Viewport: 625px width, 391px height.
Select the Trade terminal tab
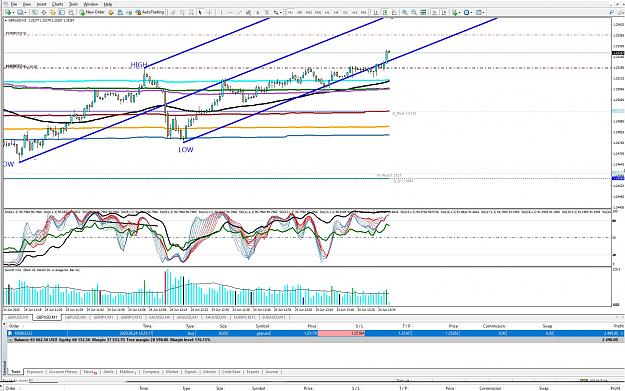tap(16, 371)
